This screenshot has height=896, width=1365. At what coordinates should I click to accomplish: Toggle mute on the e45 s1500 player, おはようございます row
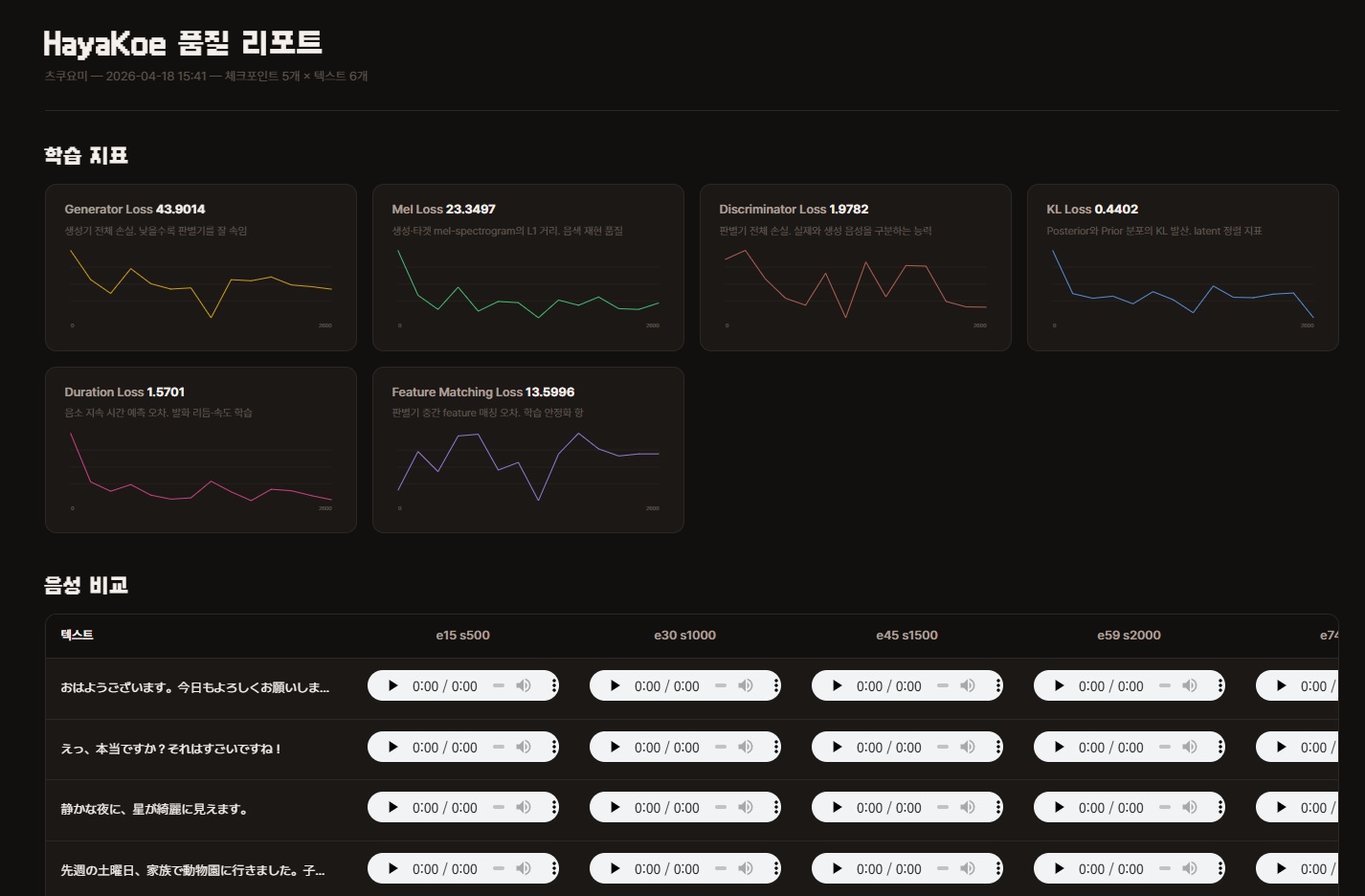[x=968, y=685]
